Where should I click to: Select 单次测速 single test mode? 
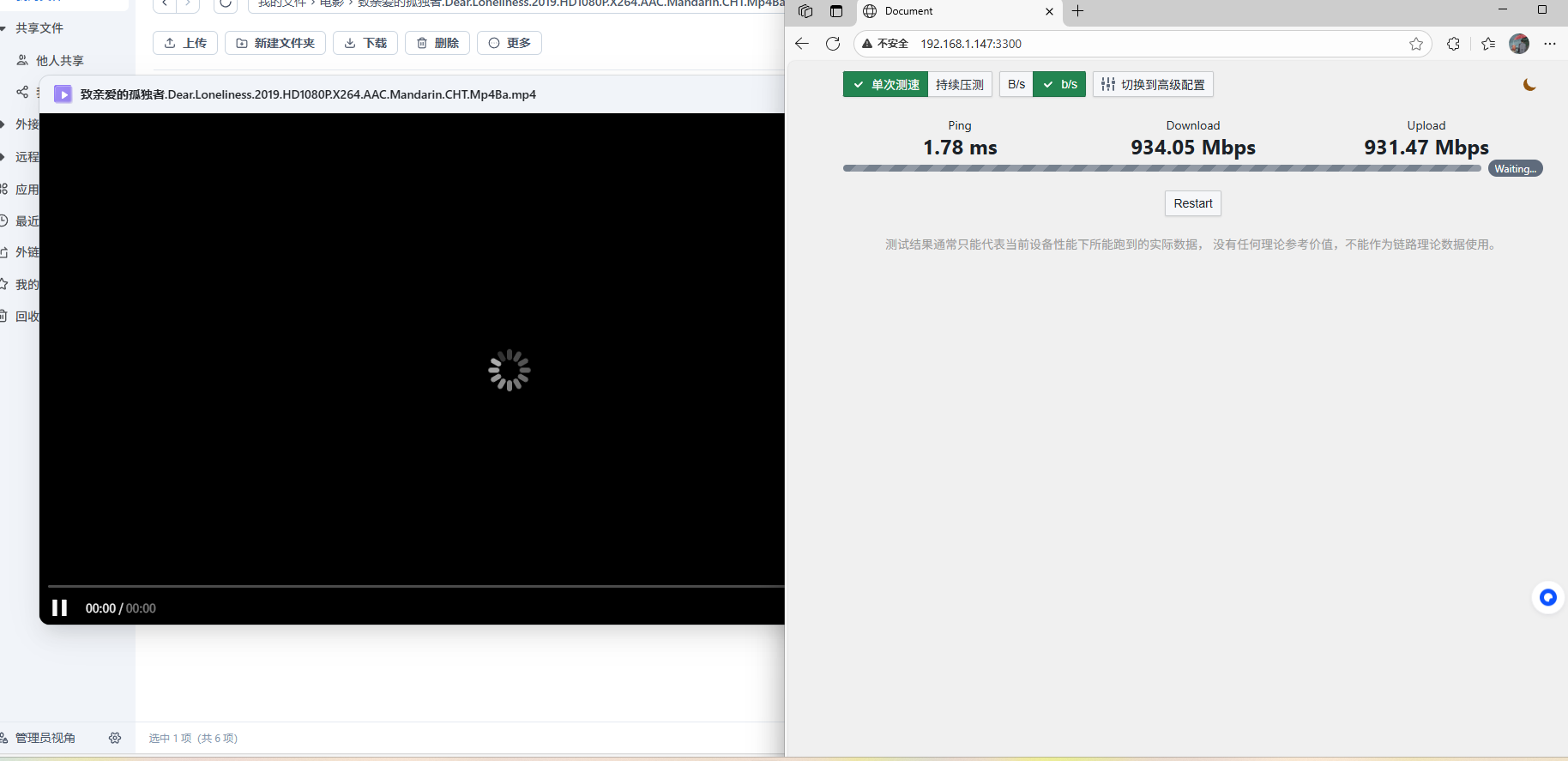885,84
